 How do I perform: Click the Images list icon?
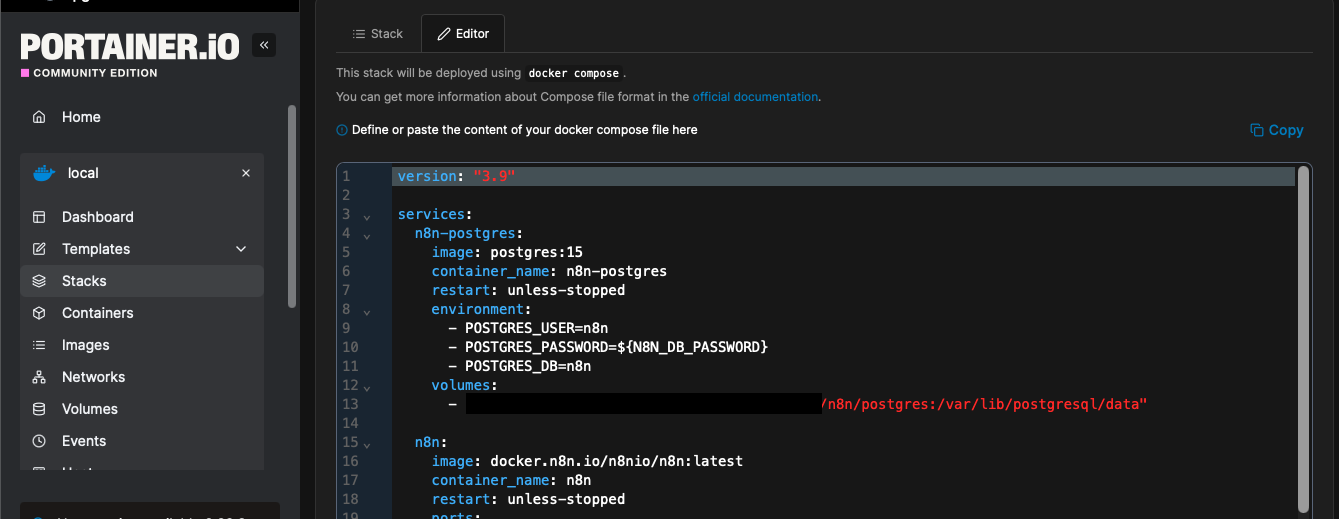(39, 345)
